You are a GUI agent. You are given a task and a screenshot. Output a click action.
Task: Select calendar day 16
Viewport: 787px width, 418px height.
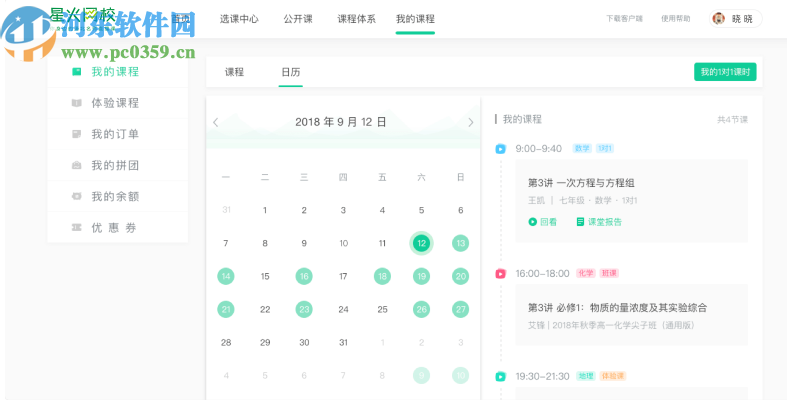[x=304, y=276]
